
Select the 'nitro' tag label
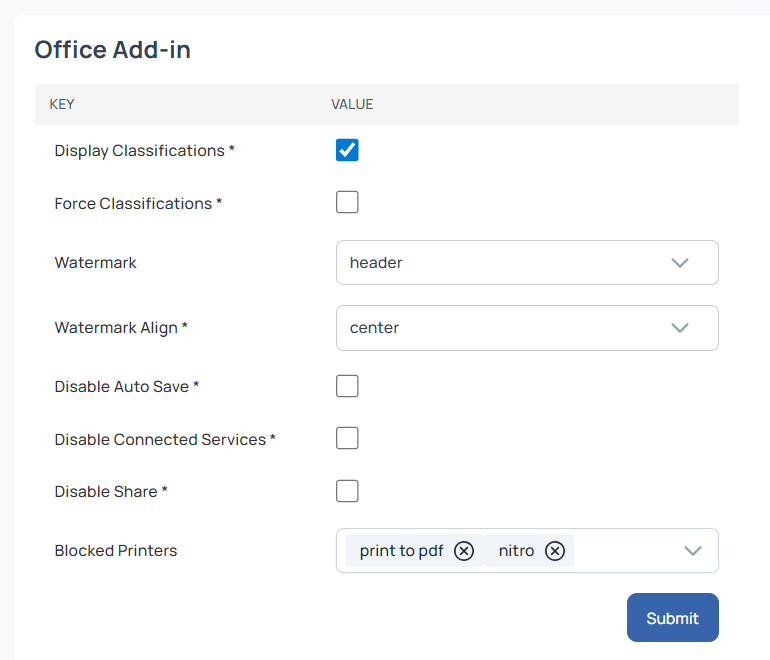(x=516, y=551)
